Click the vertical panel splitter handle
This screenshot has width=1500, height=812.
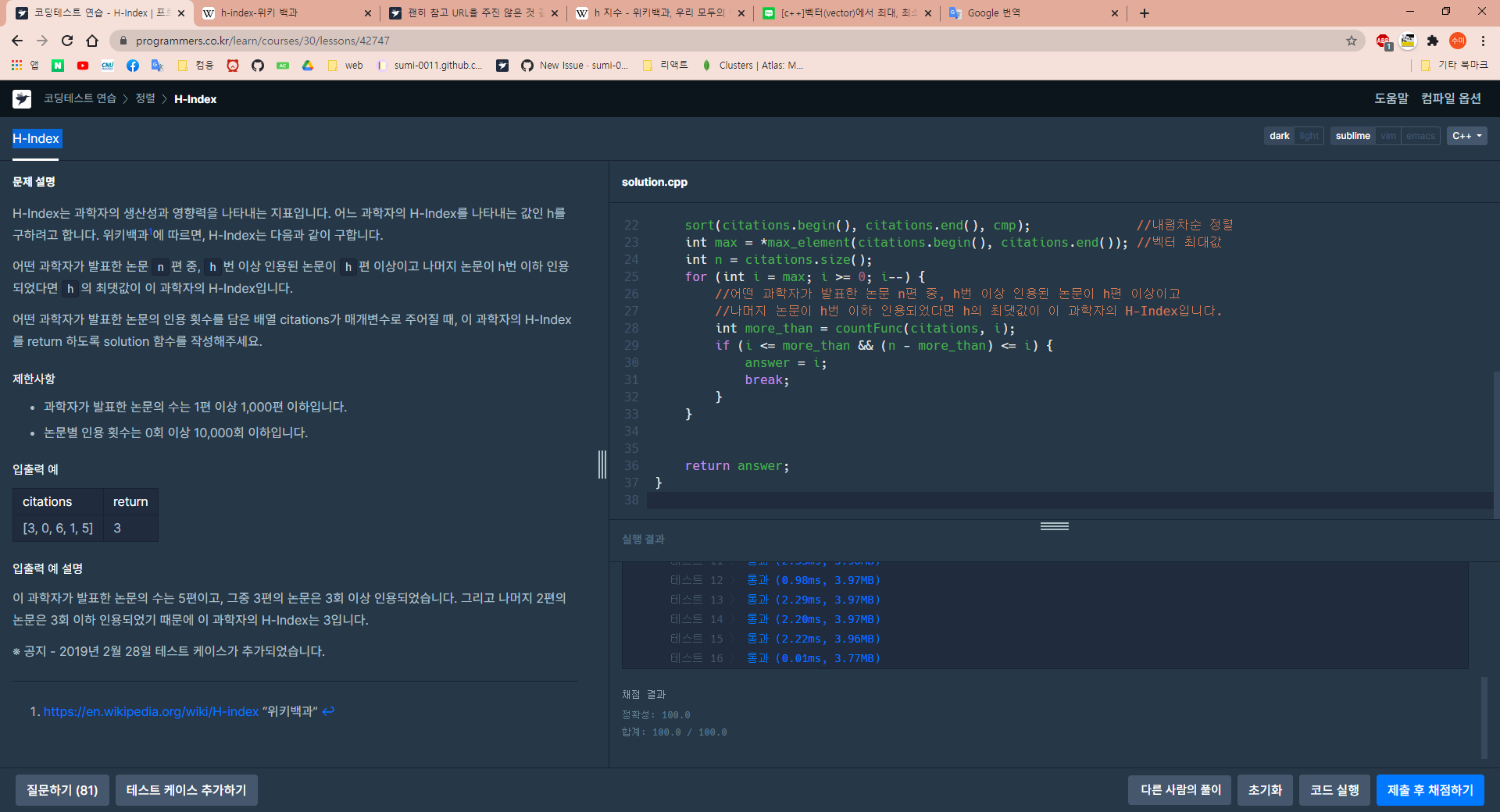pyautogui.click(x=602, y=465)
